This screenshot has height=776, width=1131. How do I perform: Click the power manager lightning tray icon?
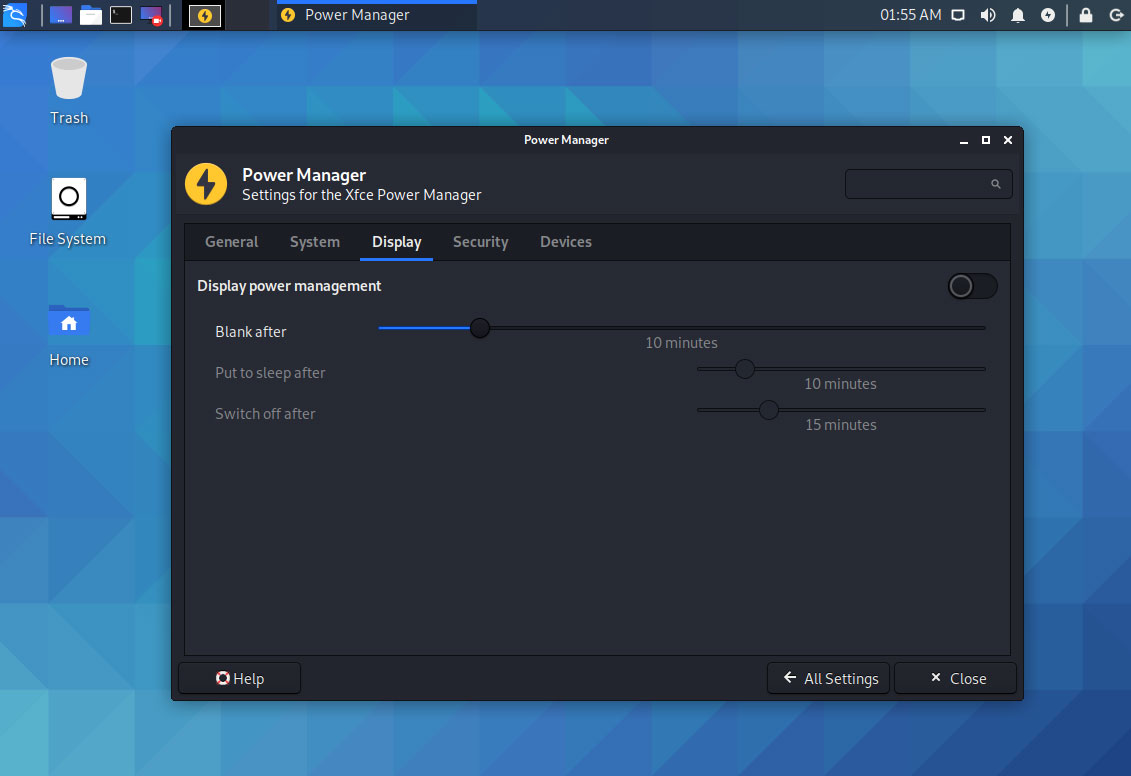tap(1048, 15)
